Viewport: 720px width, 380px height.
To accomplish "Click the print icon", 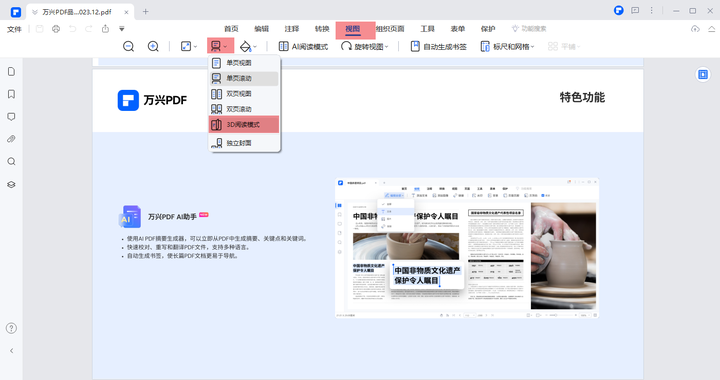I will click(x=56, y=29).
